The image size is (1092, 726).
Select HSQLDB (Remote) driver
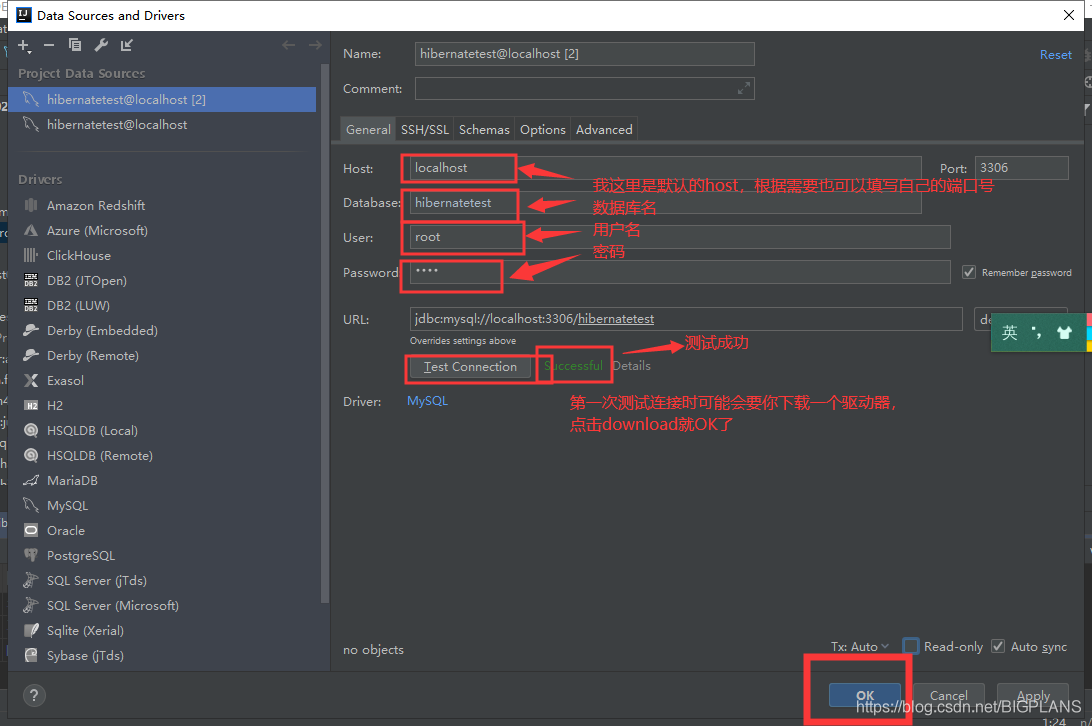click(100, 456)
